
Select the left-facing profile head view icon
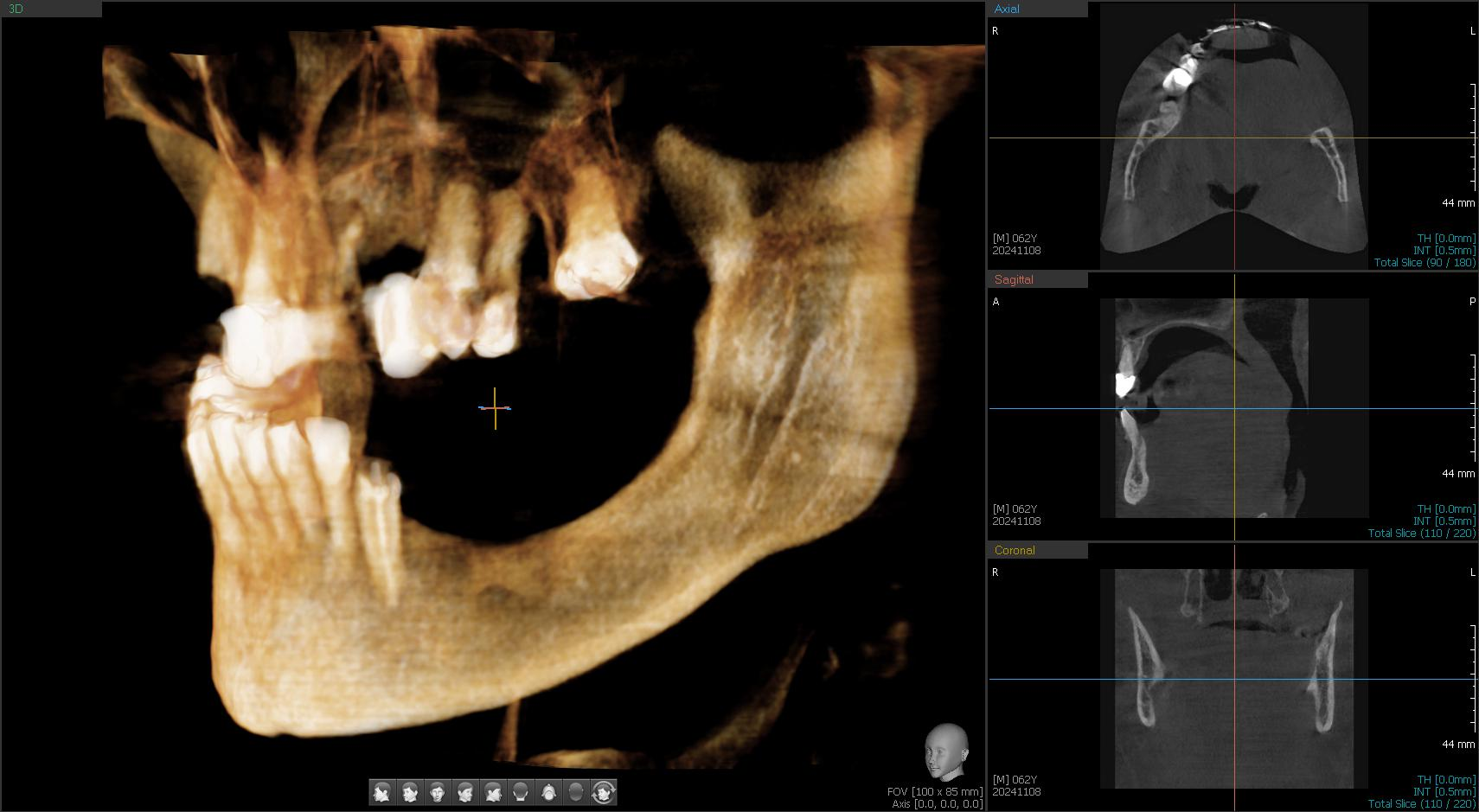382,792
